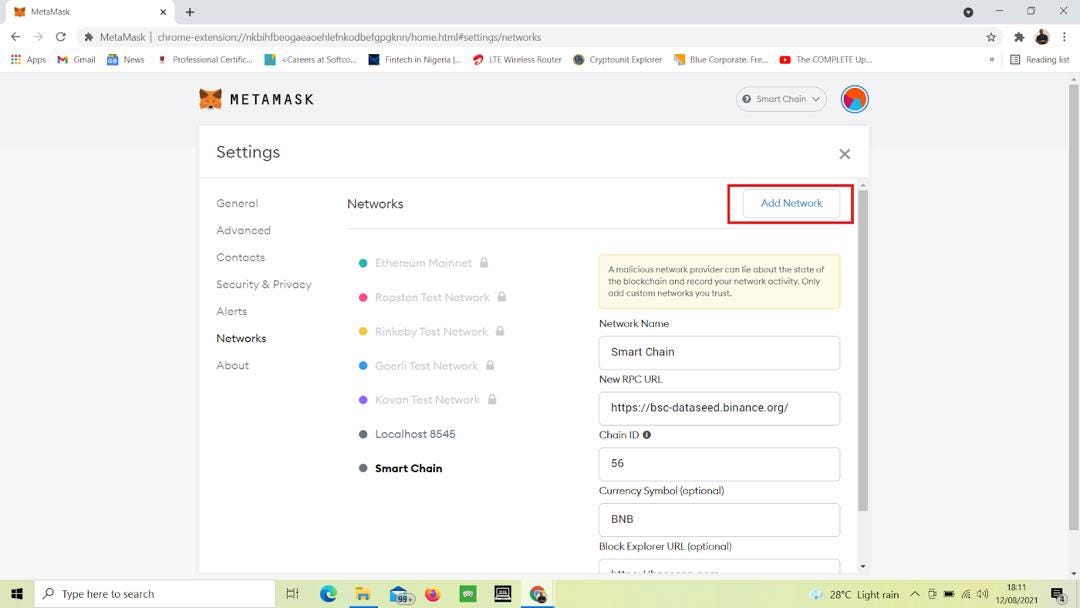1080x608 pixels.
Task: Click the settings panel scrollbar thumb
Action: (x=863, y=350)
